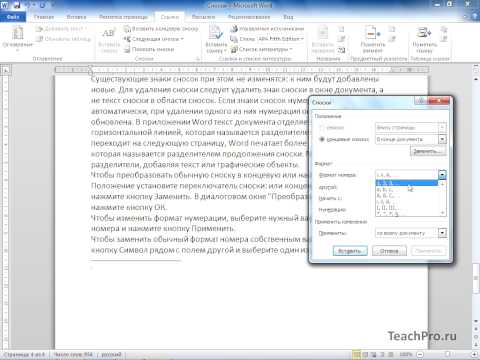
Task: Open the Рассылки ribbon tab
Action: pyautogui.click(x=203, y=17)
